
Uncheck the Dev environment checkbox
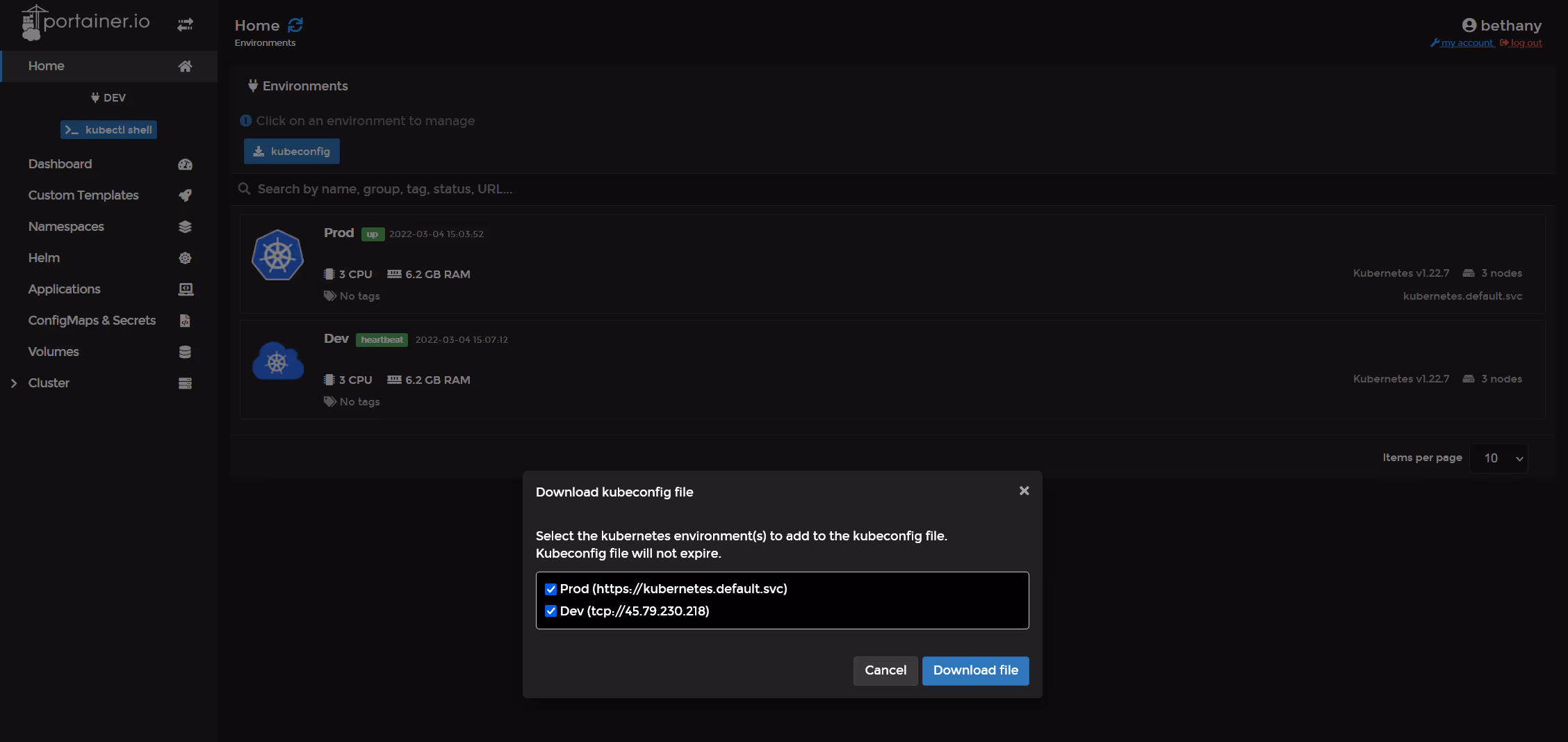[550, 611]
